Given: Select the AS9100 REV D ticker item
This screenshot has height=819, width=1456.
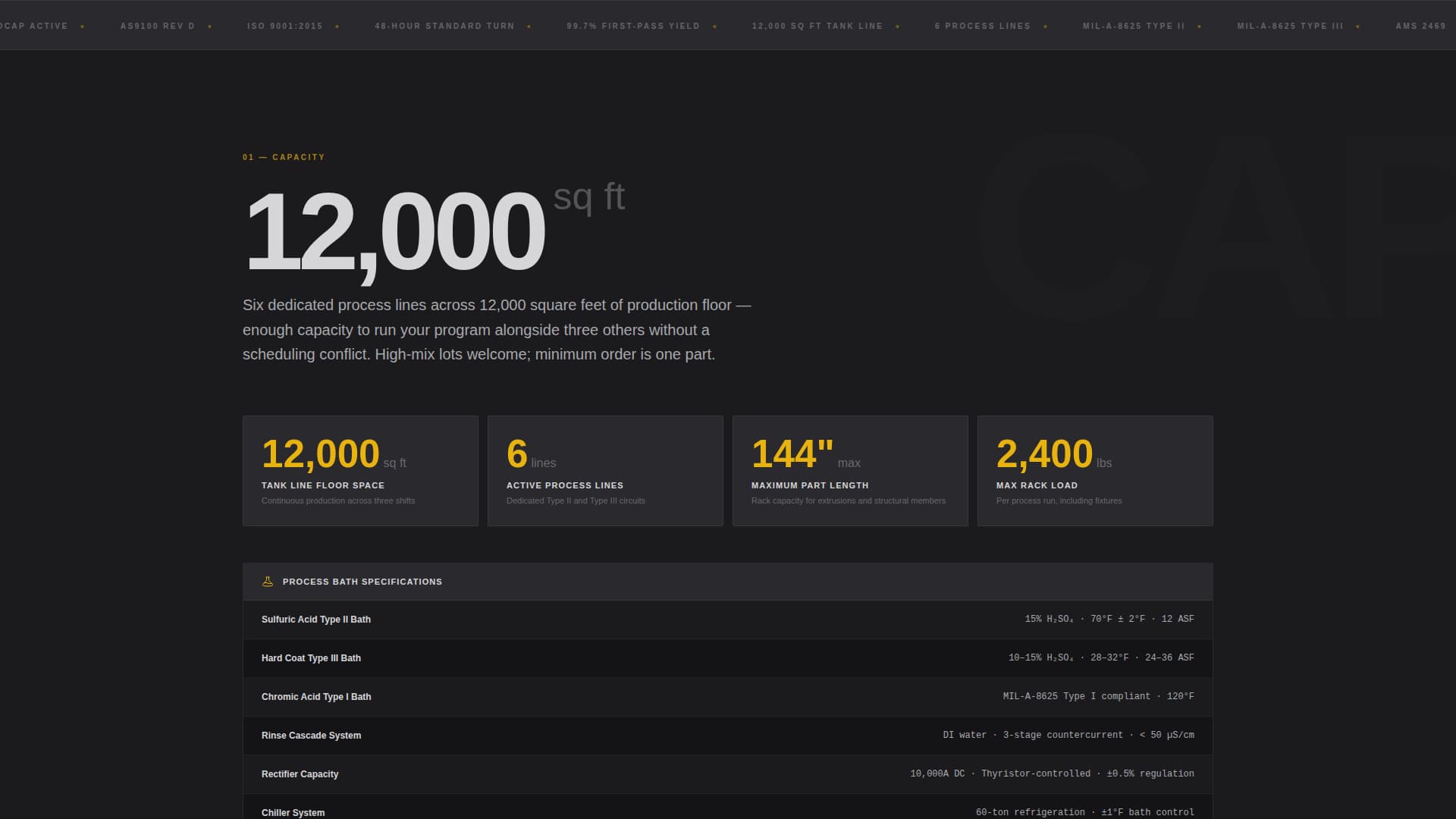Looking at the screenshot, I should [x=157, y=26].
